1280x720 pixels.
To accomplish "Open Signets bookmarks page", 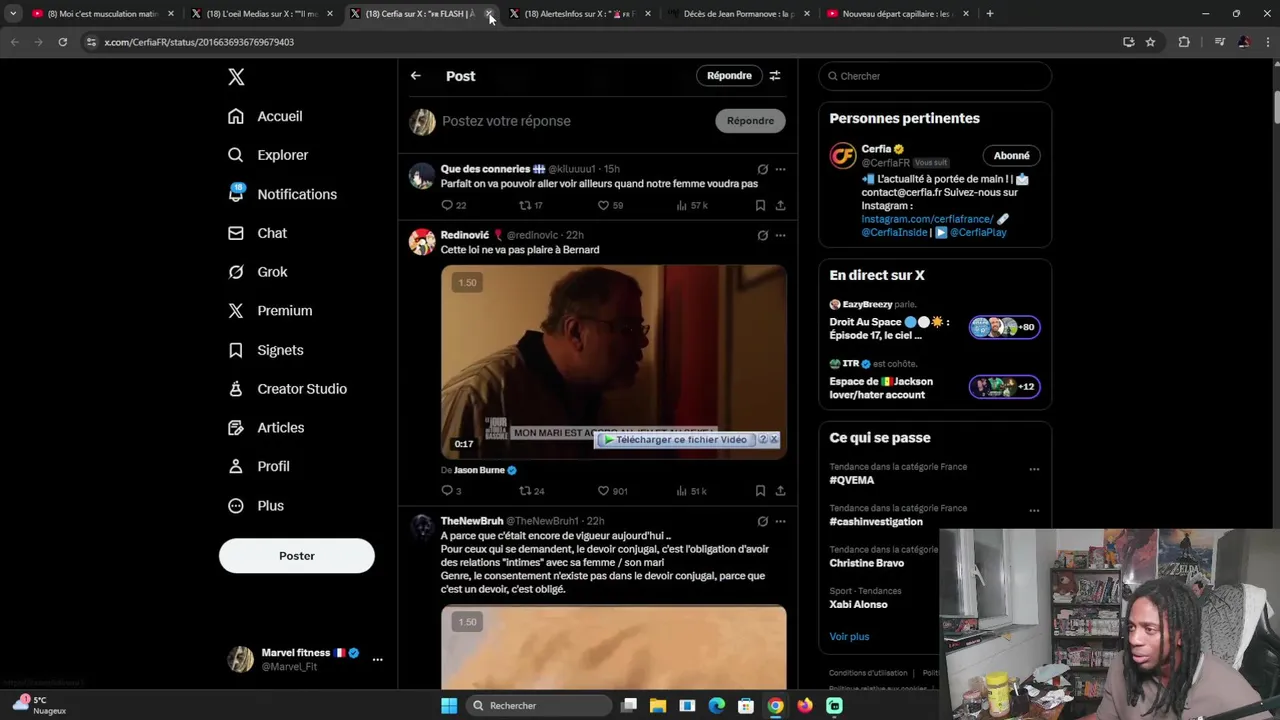I will (x=265, y=350).
